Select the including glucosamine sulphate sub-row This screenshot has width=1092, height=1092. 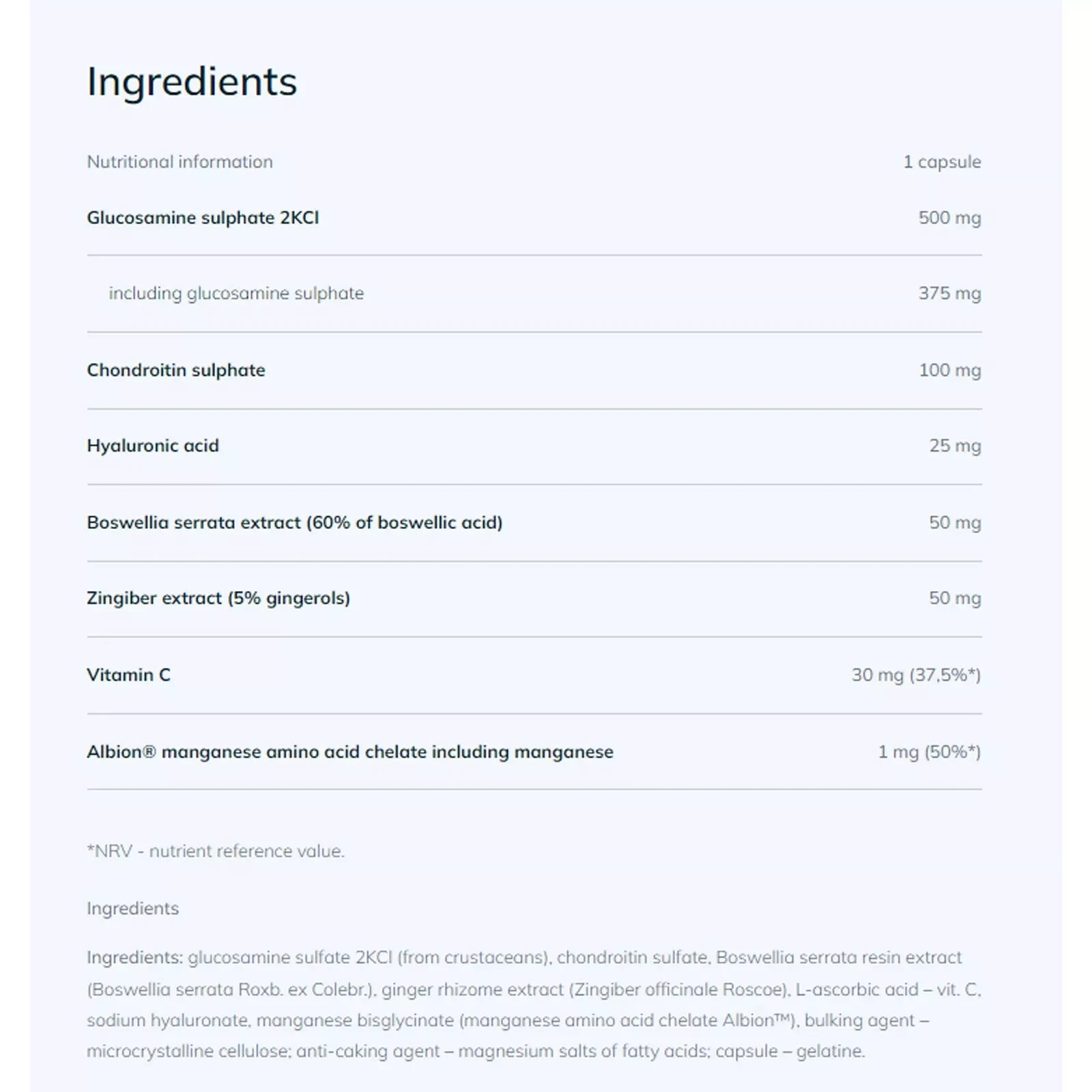point(534,294)
